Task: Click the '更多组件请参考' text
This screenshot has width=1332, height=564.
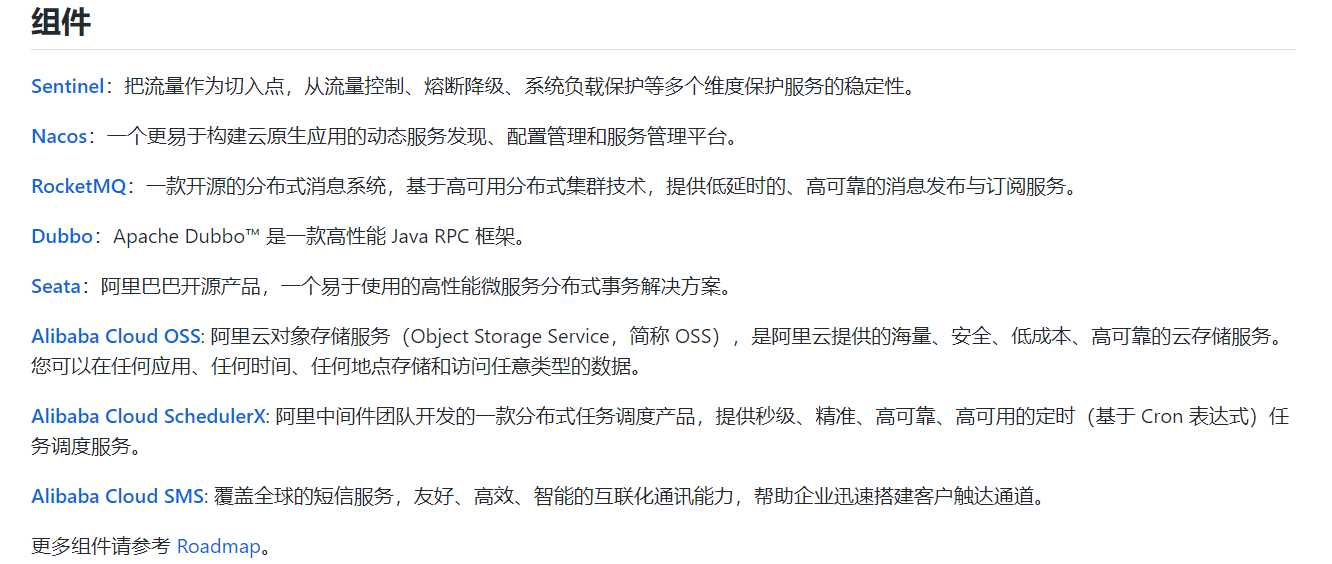Action: click(100, 546)
